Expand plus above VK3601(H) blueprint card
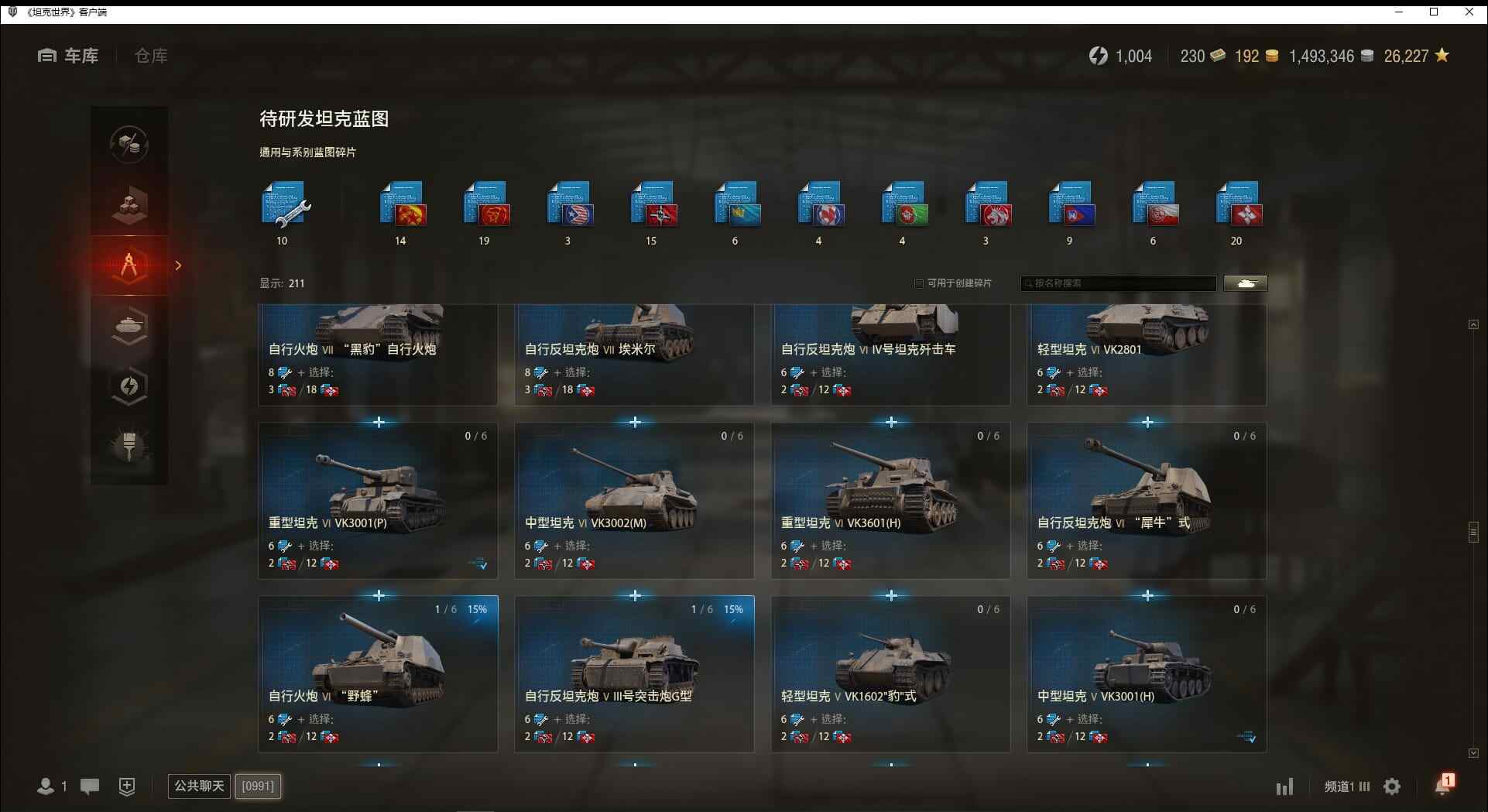This screenshot has height=812, width=1488. [x=891, y=422]
